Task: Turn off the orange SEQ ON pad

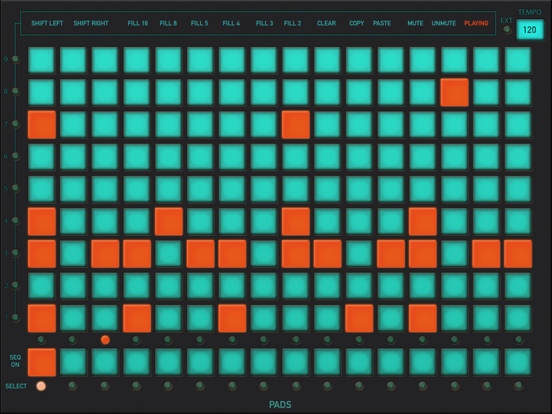Action: [x=42, y=362]
